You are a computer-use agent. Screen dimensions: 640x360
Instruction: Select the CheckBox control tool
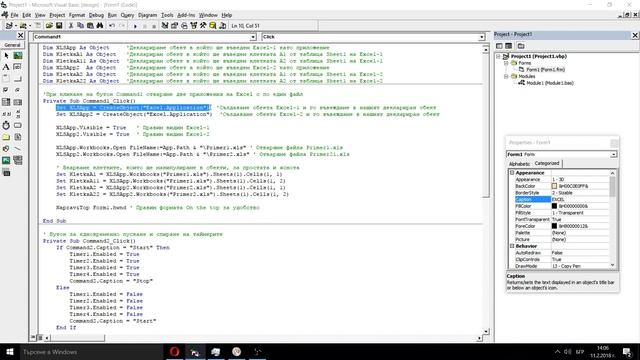click(x=6, y=90)
